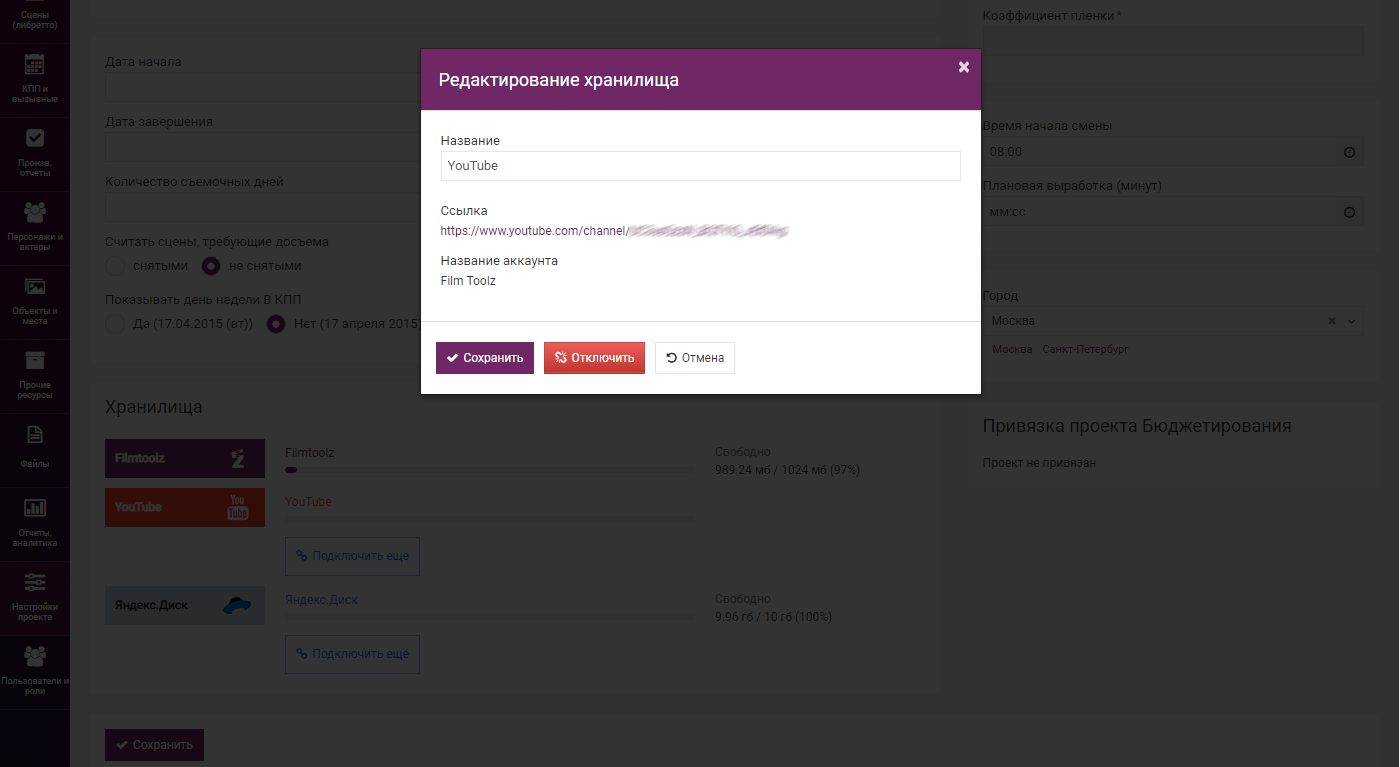Open the YouTube storage name link
Viewport: 1400px width, 767px height.
pyautogui.click(x=308, y=502)
